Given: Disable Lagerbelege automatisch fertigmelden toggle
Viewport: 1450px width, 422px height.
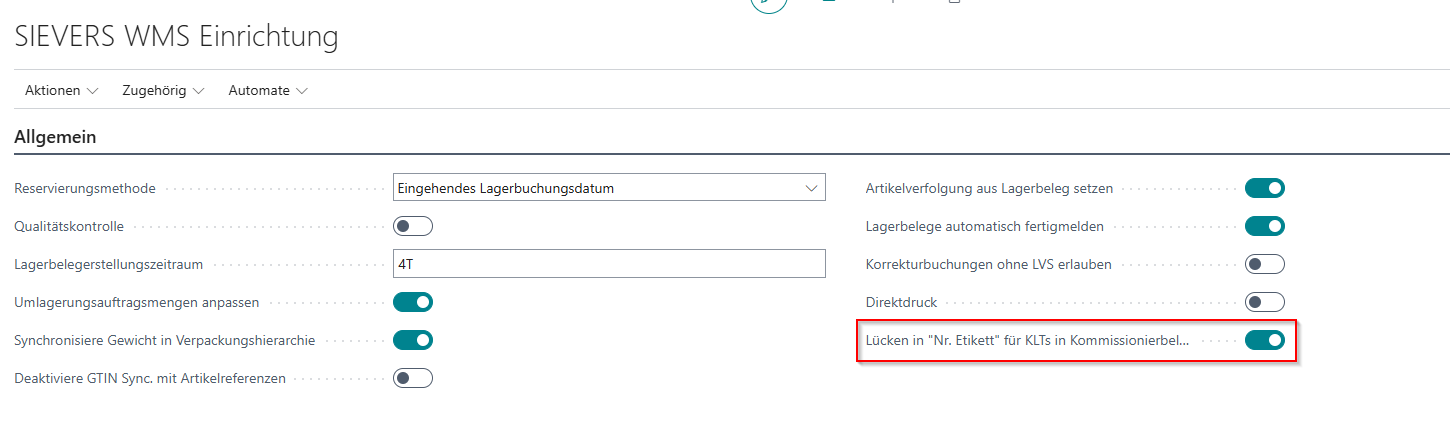Looking at the screenshot, I should 1264,226.
